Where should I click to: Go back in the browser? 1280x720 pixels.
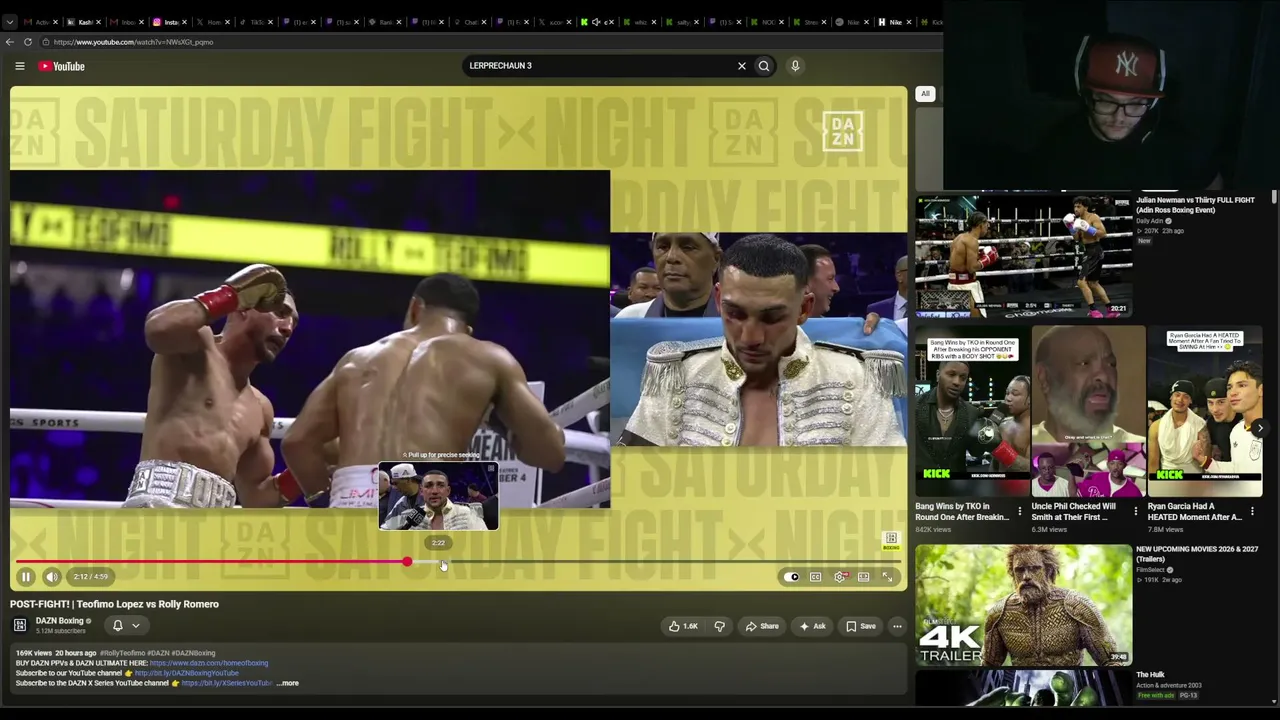[x=9, y=42]
